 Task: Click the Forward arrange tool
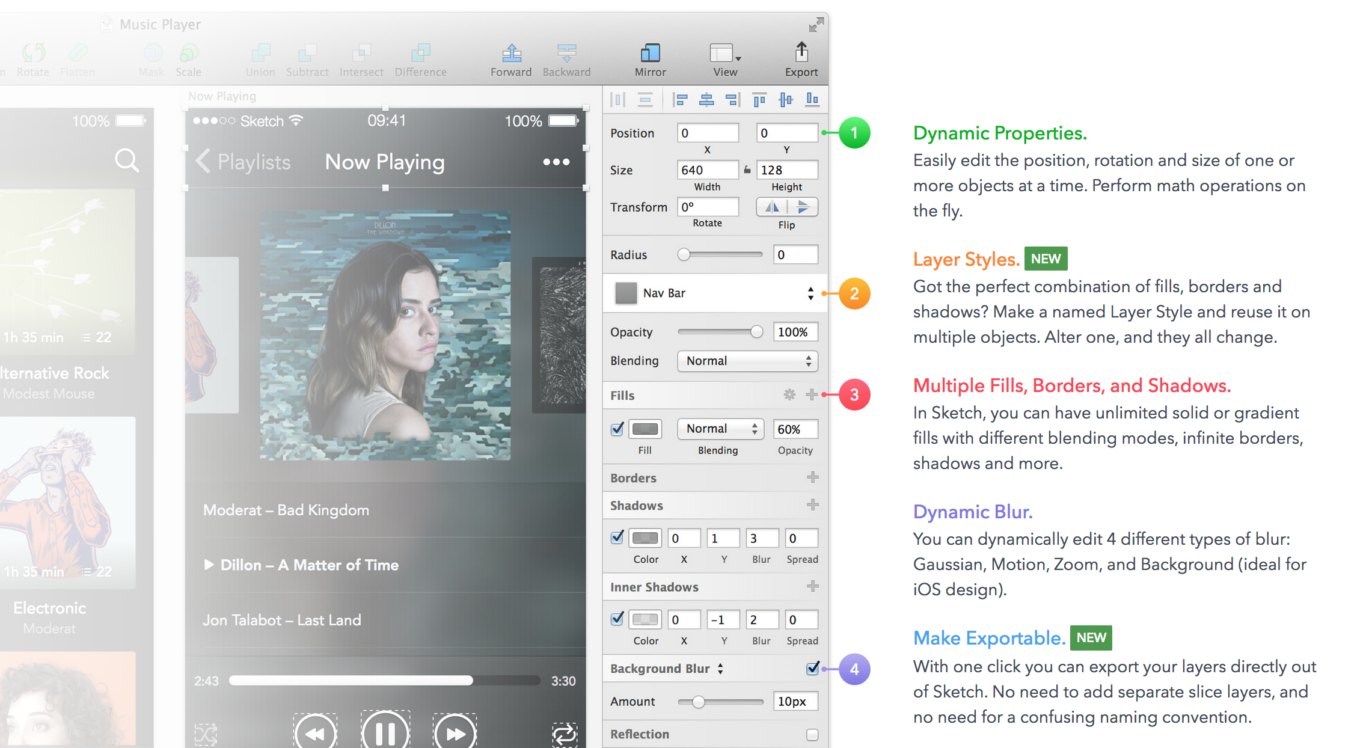click(511, 59)
